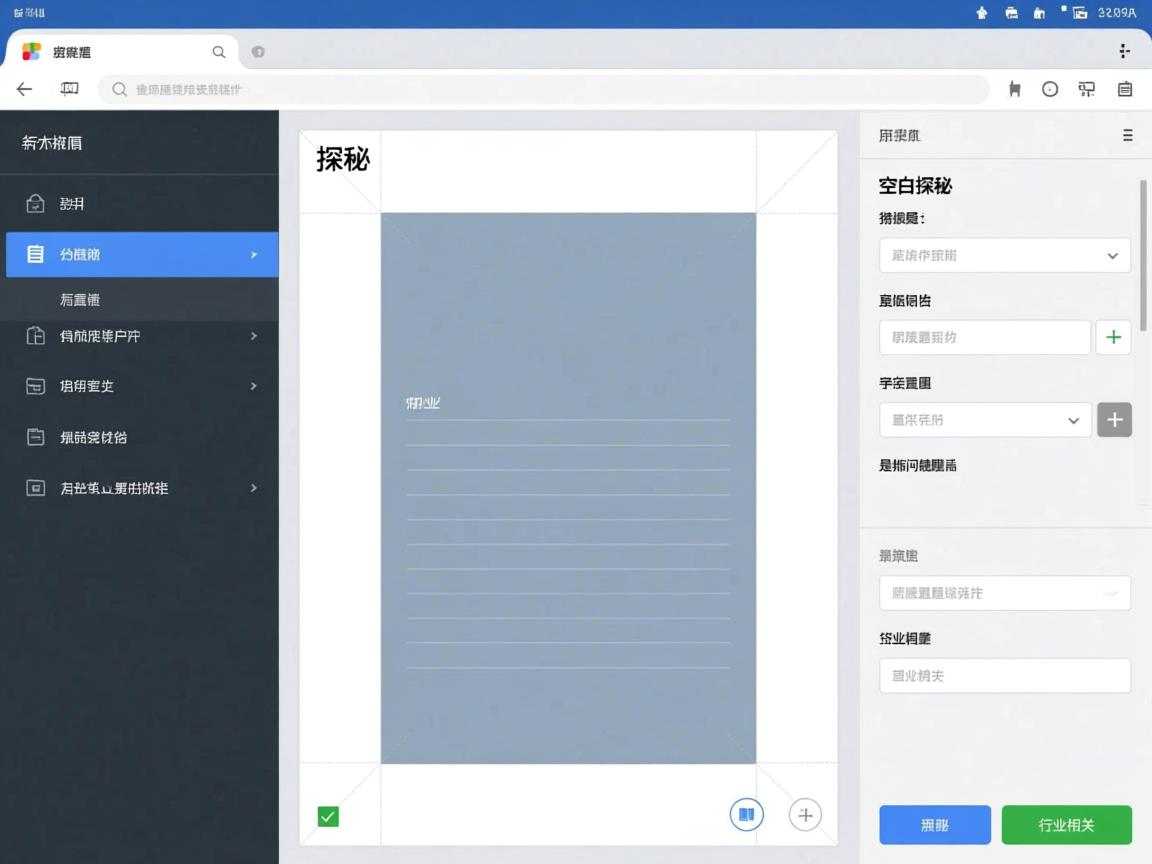Click the green plus beside the second input
The height and width of the screenshot is (864, 1152).
(x=1113, y=337)
